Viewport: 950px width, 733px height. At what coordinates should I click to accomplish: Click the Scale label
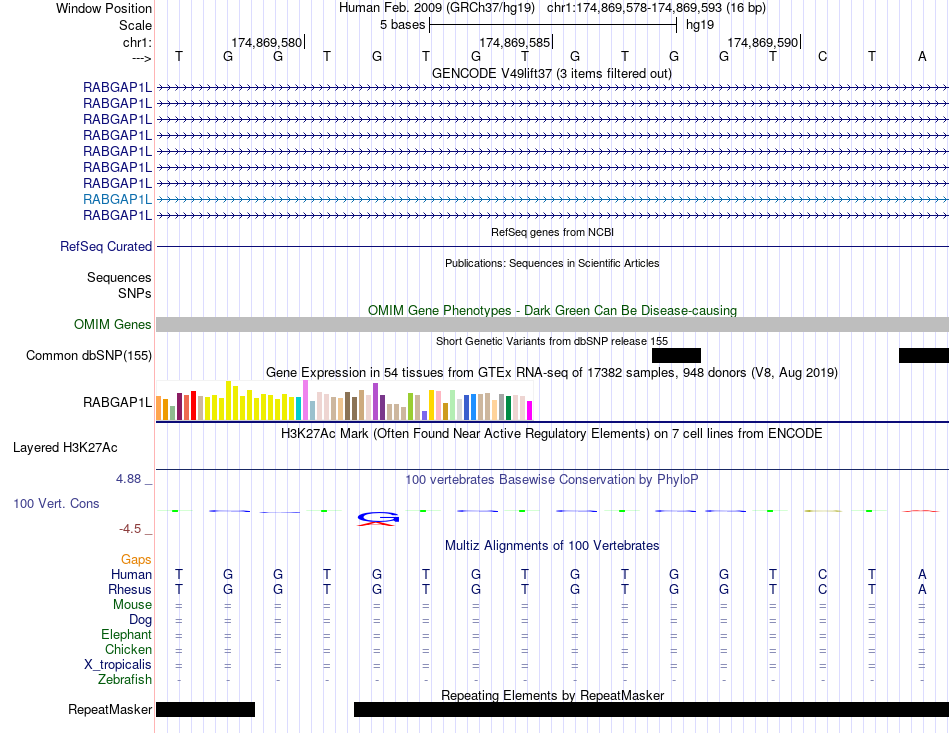click(x=135, y=25)
